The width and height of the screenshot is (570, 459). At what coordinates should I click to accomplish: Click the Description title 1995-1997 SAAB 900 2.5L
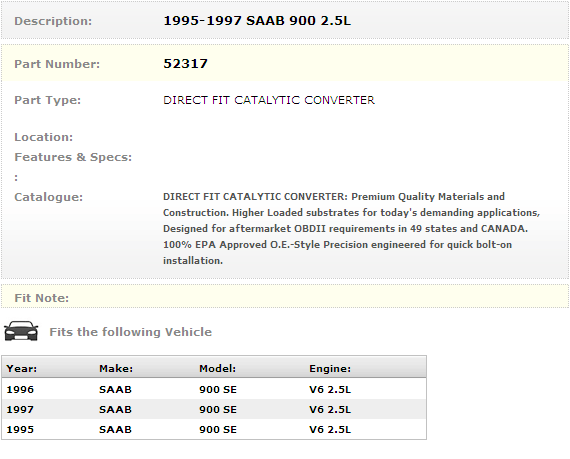tap(257, 21)
